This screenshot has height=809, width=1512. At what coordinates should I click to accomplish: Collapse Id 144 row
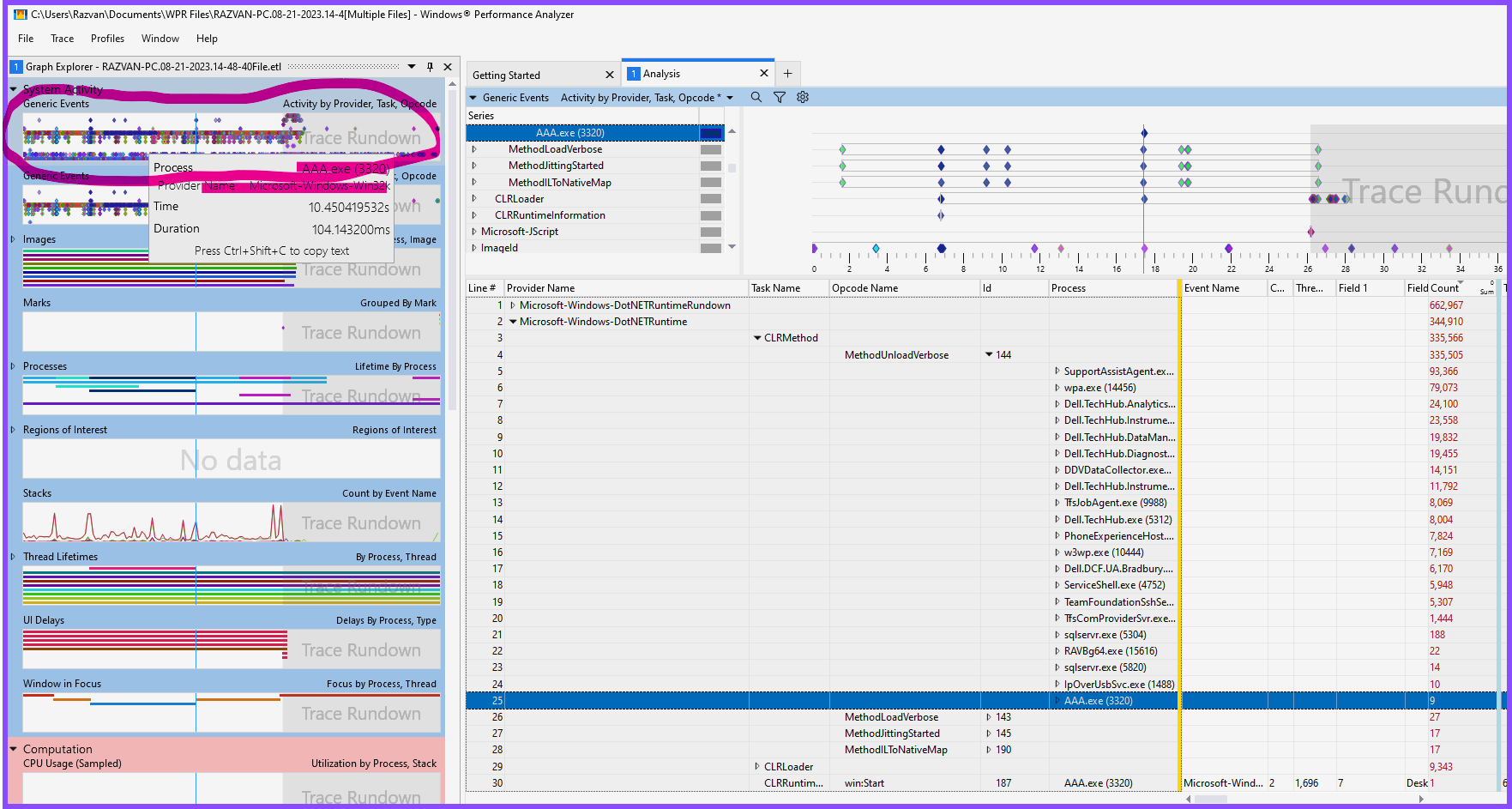pyautogui.click(x=989, y=354)
